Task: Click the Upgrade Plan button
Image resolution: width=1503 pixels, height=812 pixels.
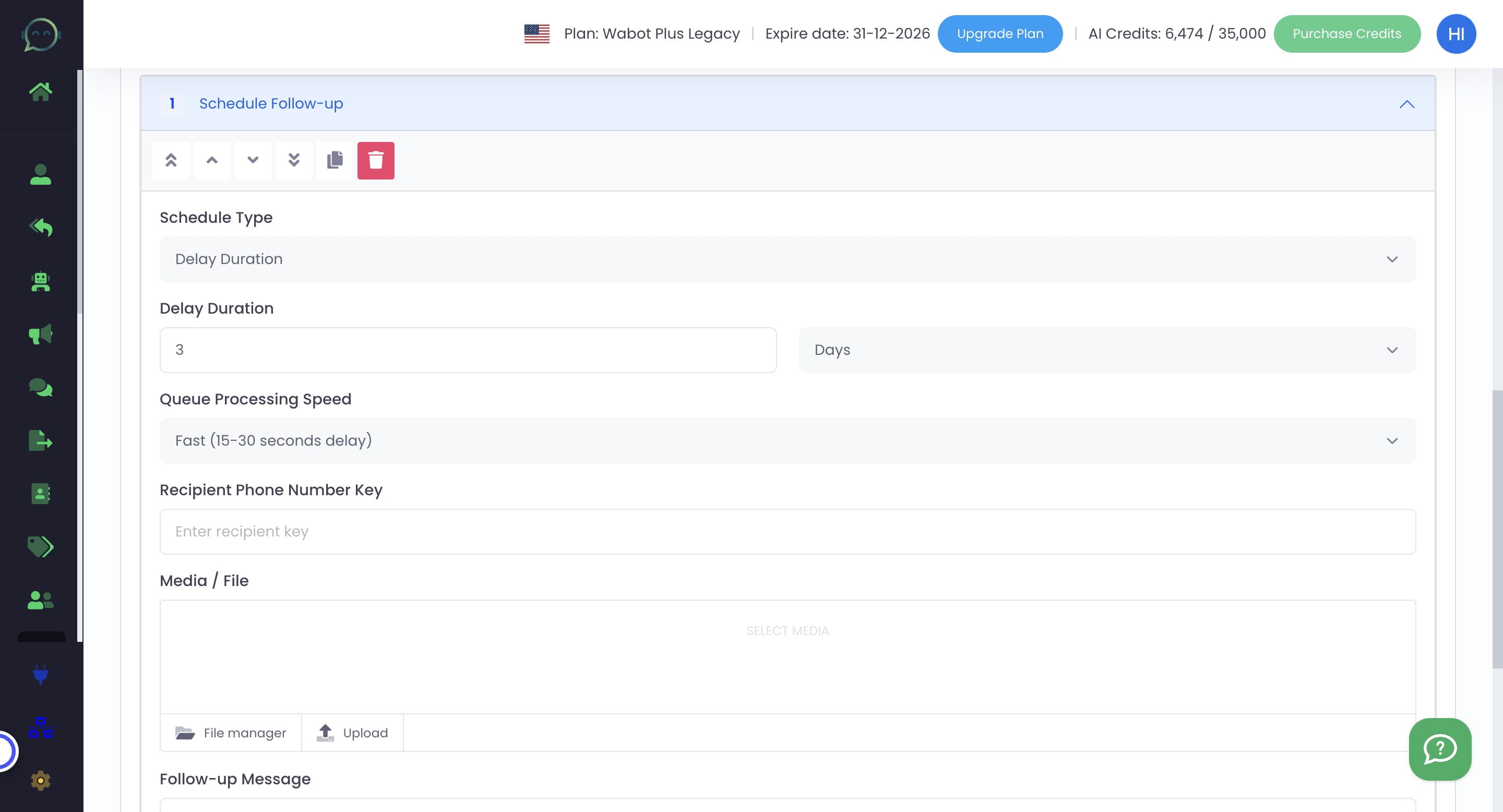Action: (x=999, y=33)
